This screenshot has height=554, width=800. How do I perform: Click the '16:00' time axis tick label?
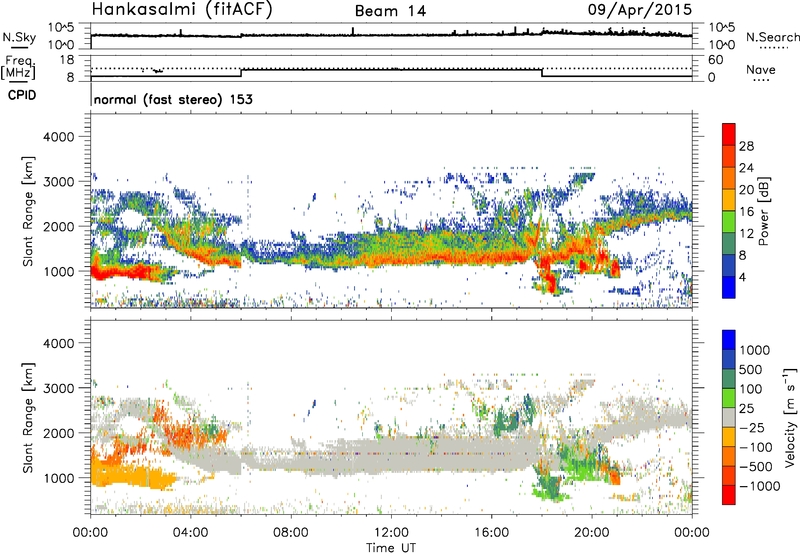pyautogui.click(x=491, y=533)
